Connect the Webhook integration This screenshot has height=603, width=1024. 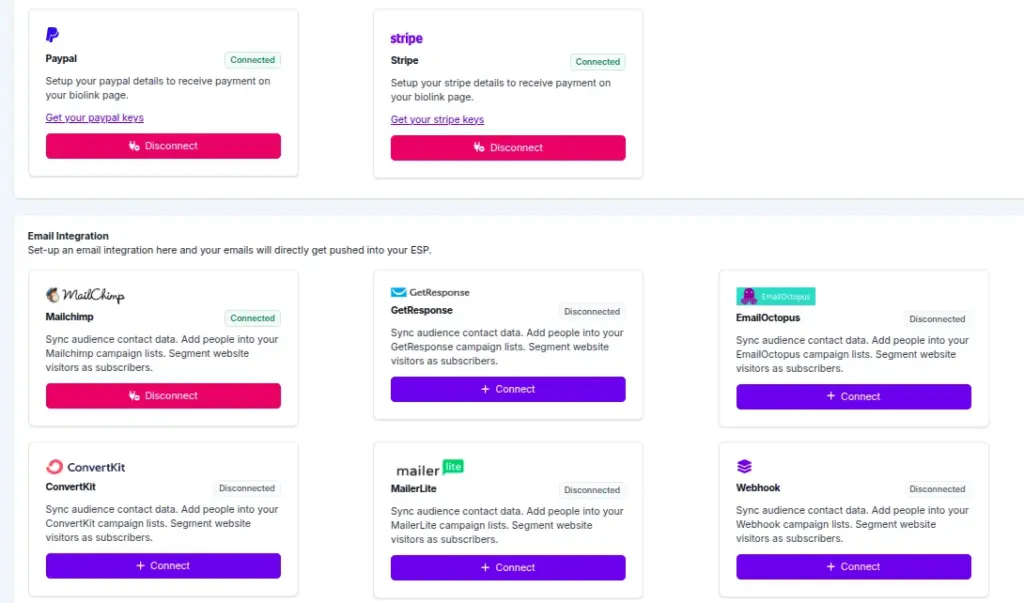pos(853,566)
